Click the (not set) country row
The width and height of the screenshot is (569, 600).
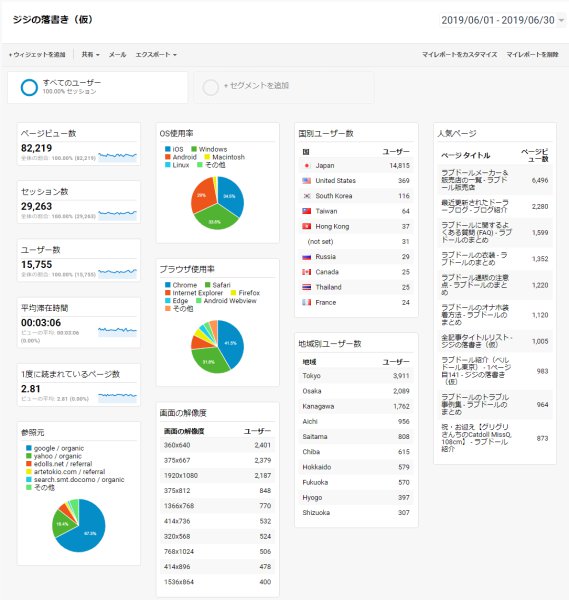[356, 241]
